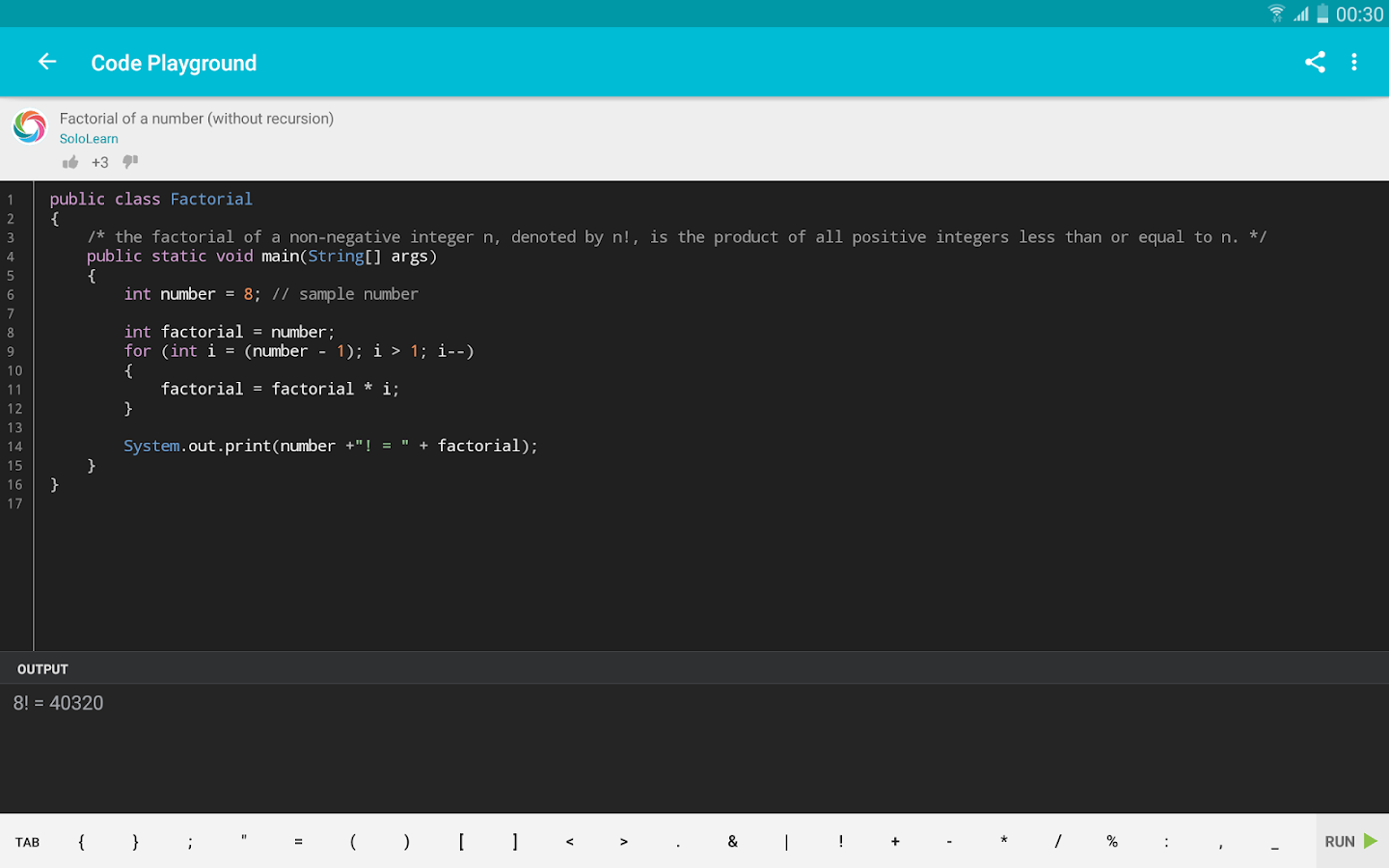Insert asterisk symbol key
The image size is (1389, 868).
point(1004,842)
